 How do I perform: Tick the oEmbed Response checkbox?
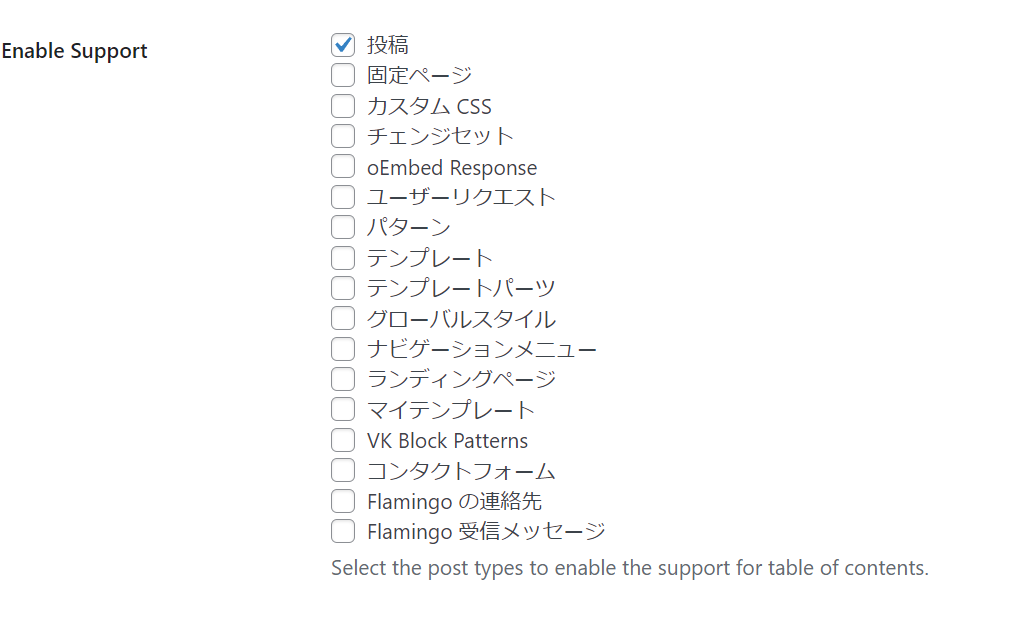343,167
